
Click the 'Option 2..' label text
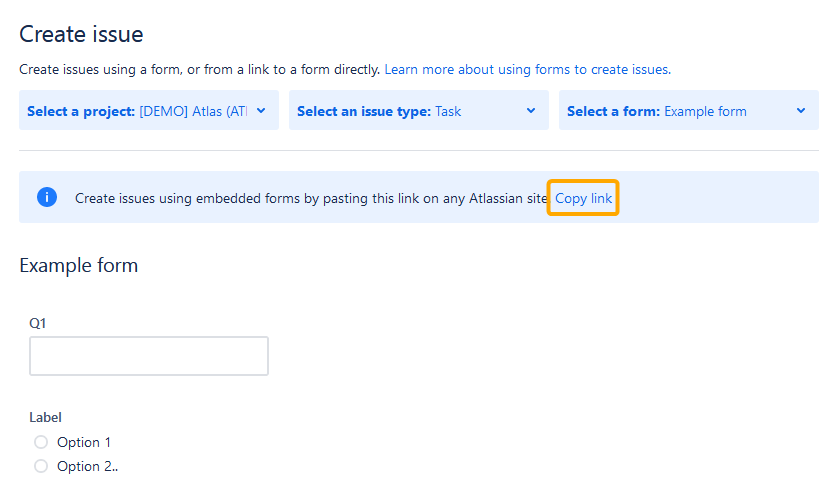(88, 466)
